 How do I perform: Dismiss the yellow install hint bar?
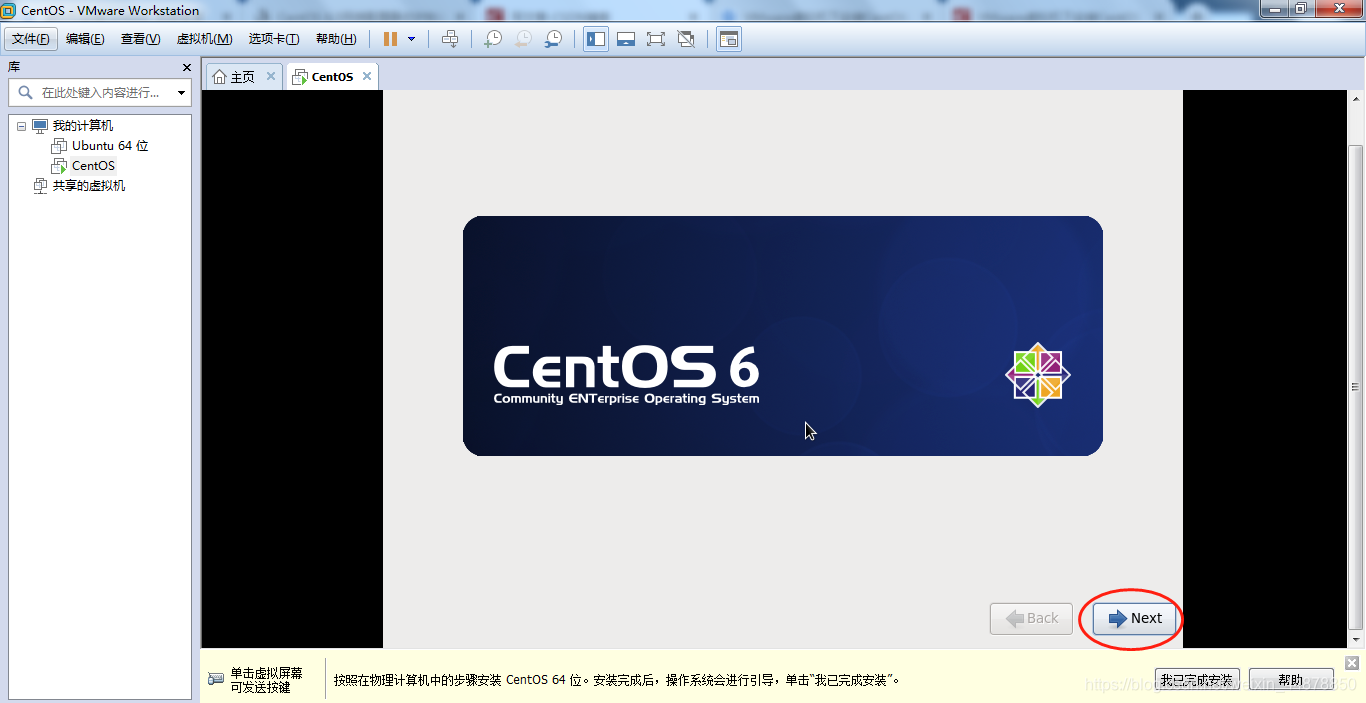click(1352, 663)
